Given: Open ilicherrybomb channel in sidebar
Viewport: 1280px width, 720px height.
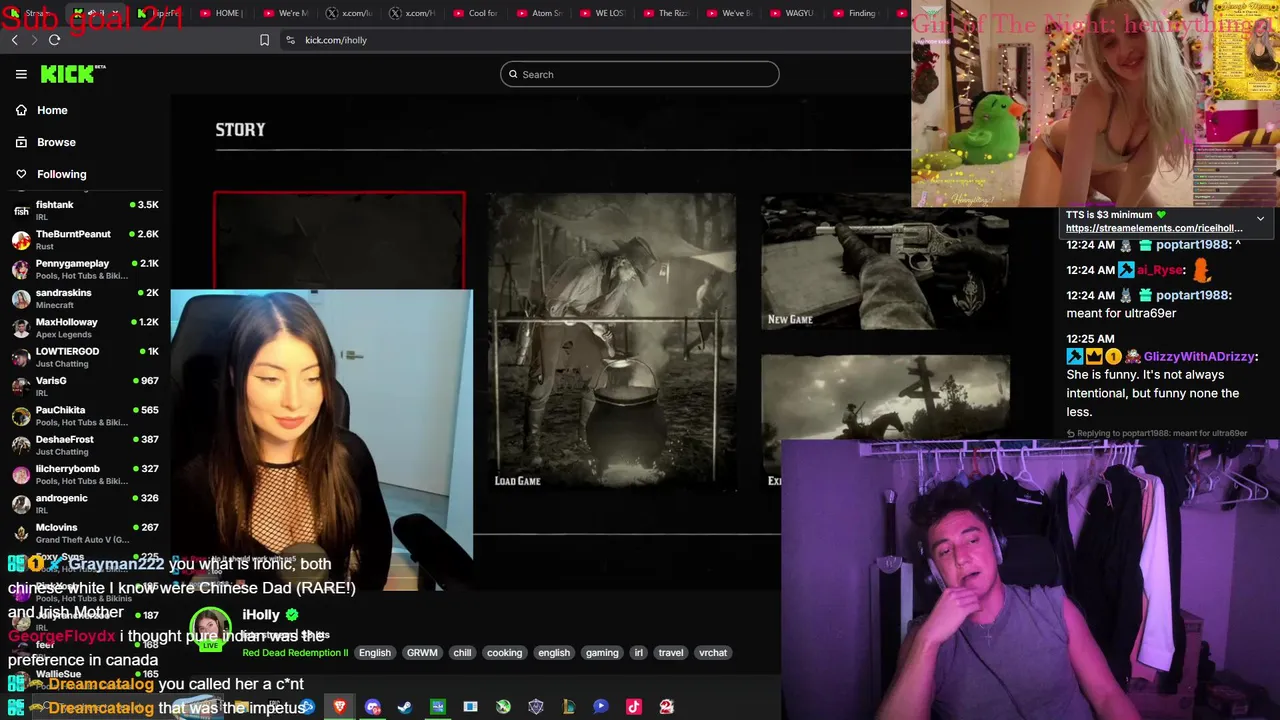Looking at the screenshot, I should click(x=85, y=474).
